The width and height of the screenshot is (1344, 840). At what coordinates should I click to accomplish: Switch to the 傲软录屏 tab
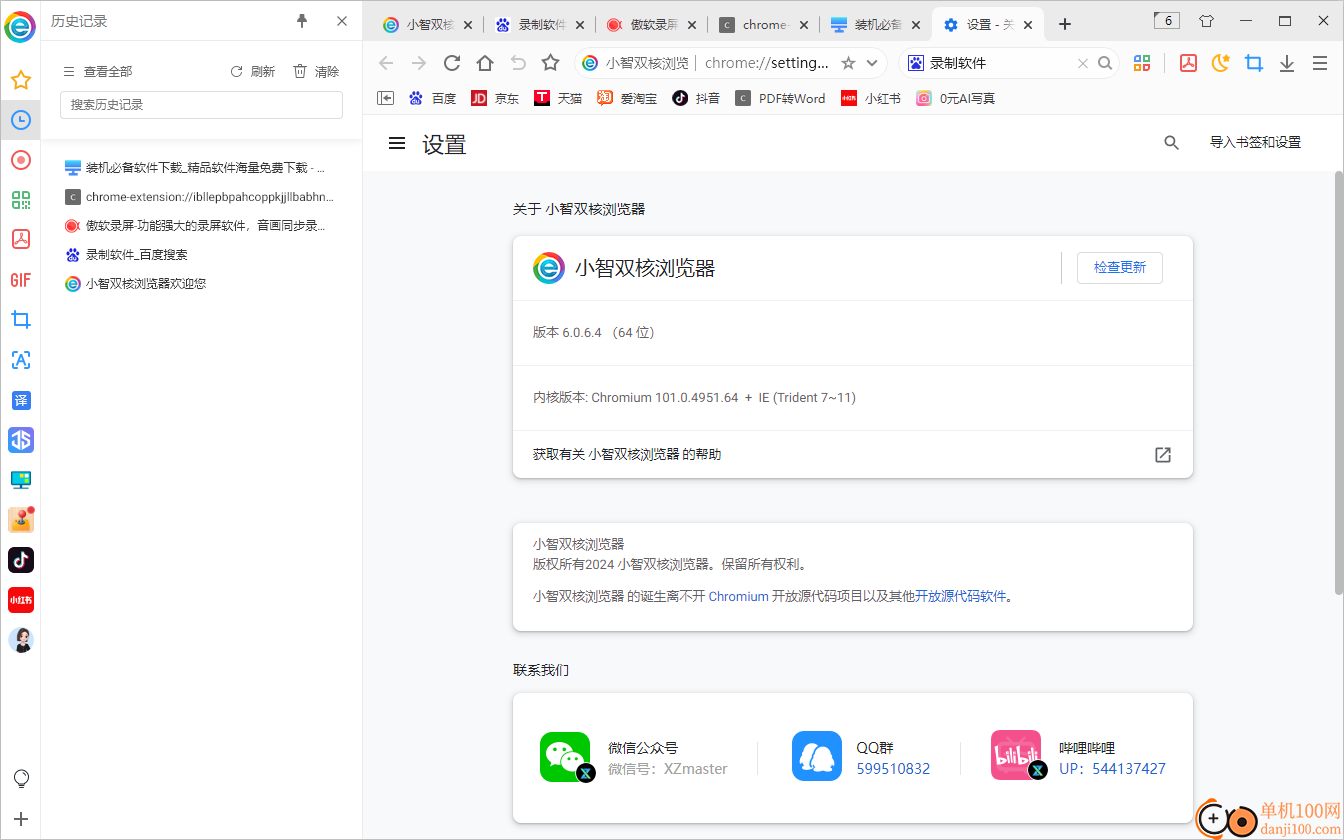[652, 25]
